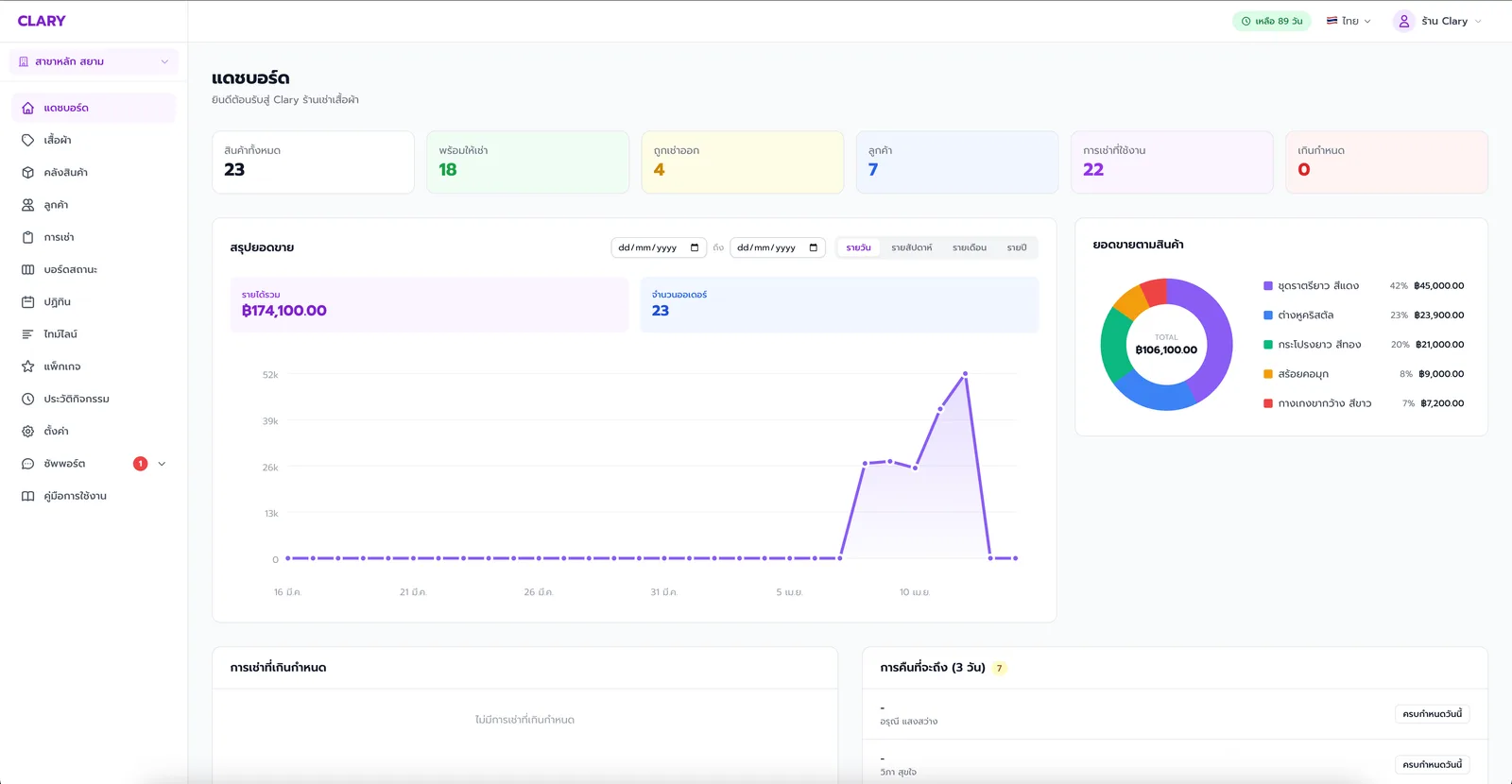Open packages via star icon
The image size is (1512, 784).
point(27,366)
